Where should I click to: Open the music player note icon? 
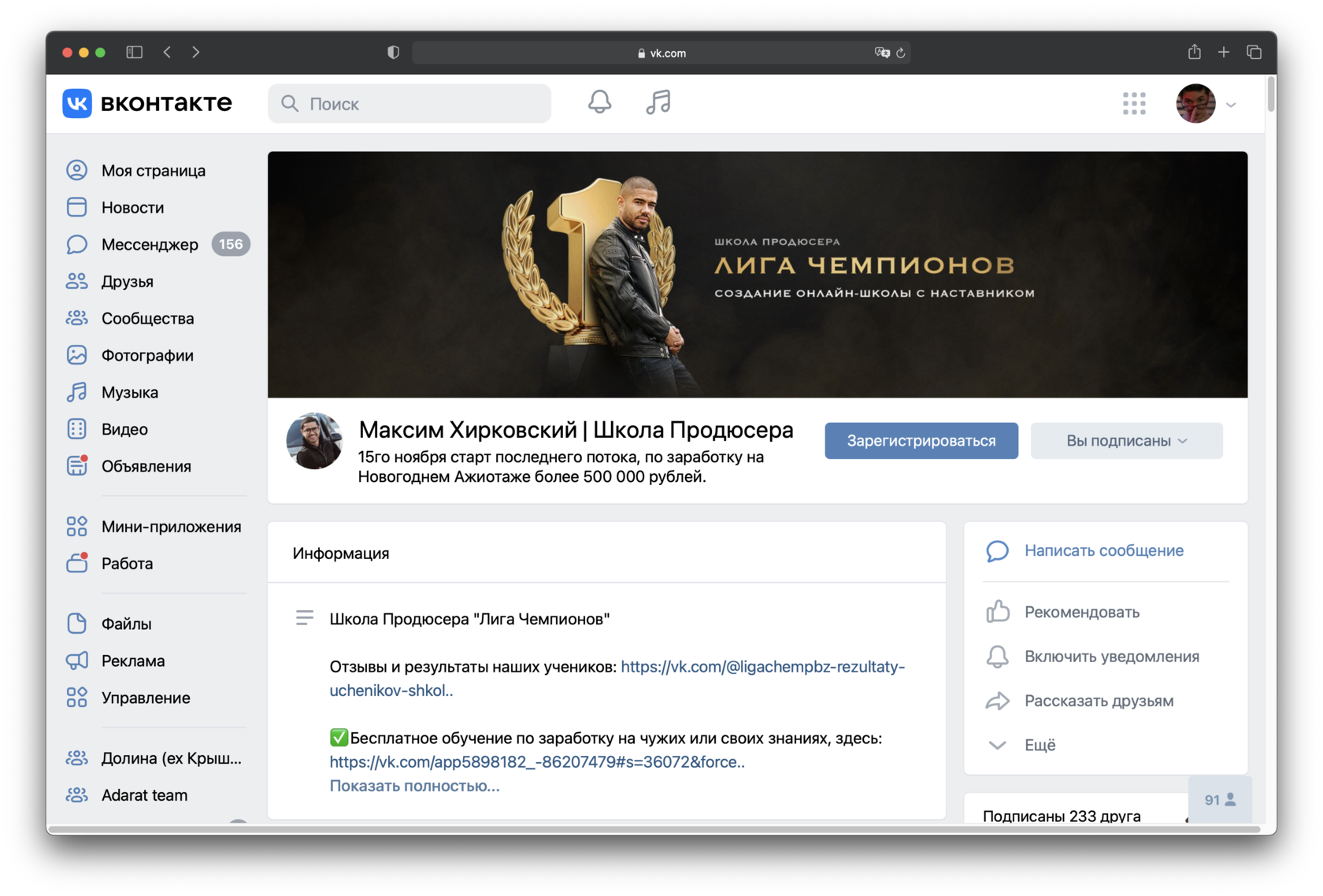click(658, 102)
